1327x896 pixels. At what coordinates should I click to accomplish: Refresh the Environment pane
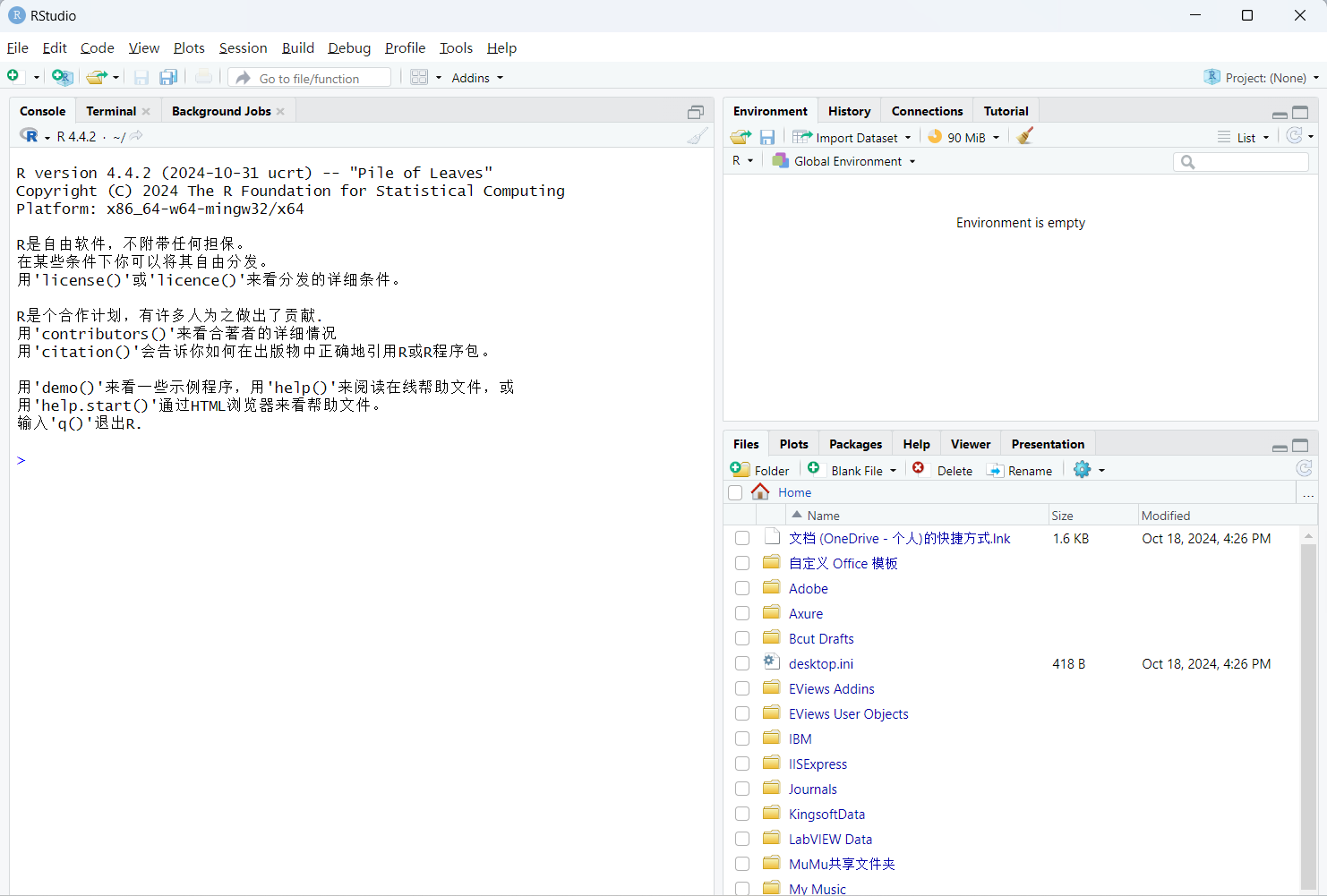(x=1294, y=136)
